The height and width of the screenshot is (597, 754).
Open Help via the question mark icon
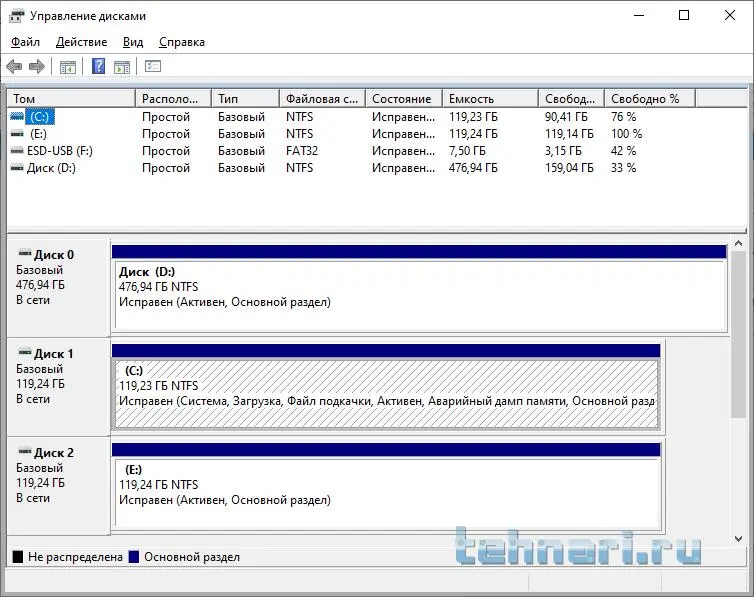pyautogui.click(x=98, y=67)
